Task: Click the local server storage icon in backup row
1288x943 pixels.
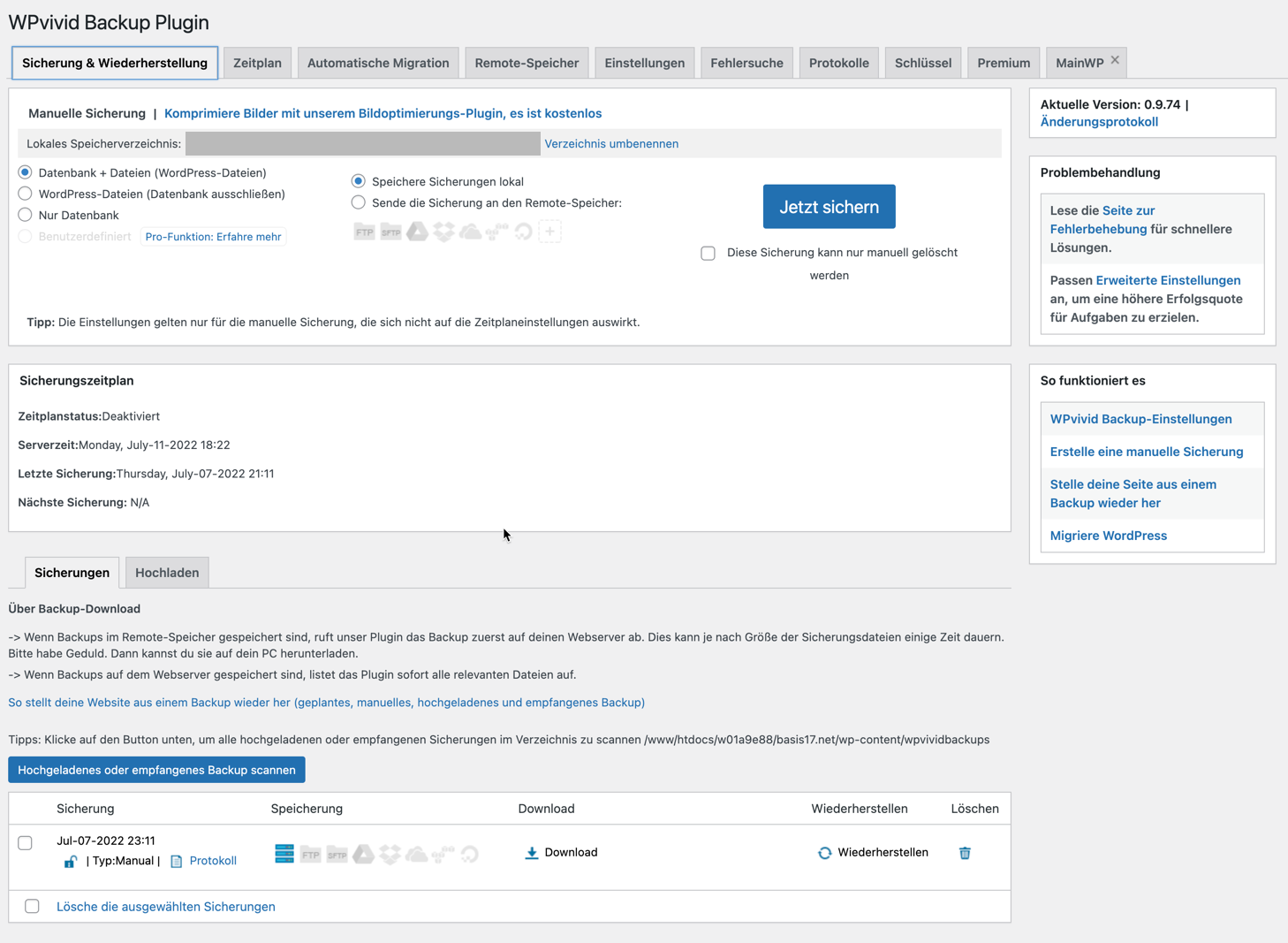Action: point(284,854)
